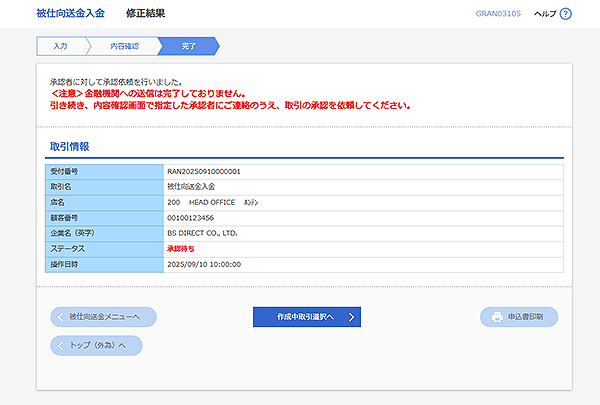Viewport: 600px width, 405px height.
Task: Click the screen ID GRAN03105
Action: [498, 14]
